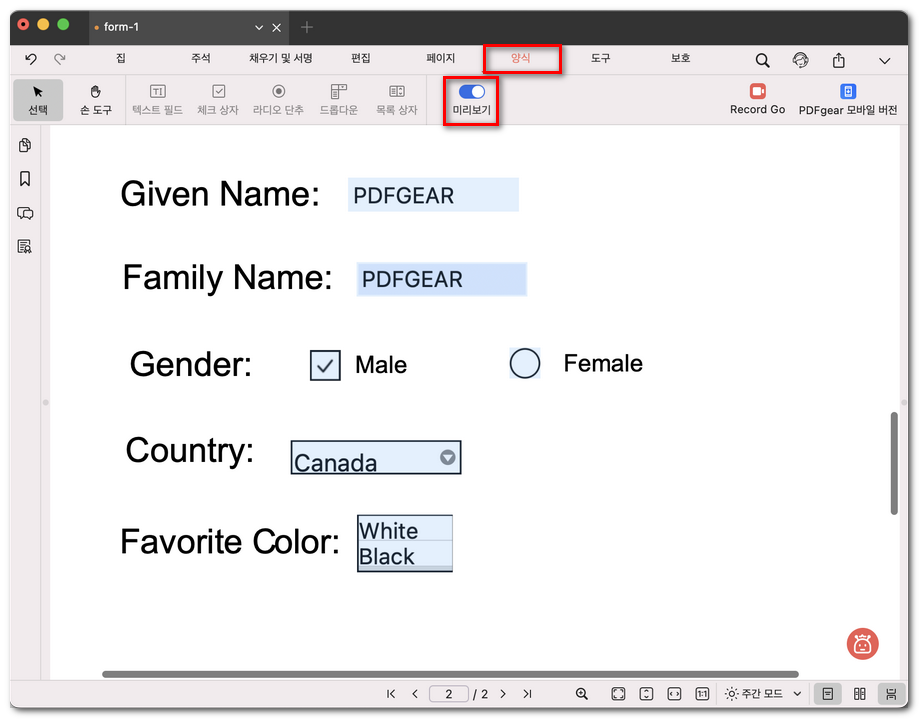
Task: Select the Radio Button form tool
Action: point(281,99)
